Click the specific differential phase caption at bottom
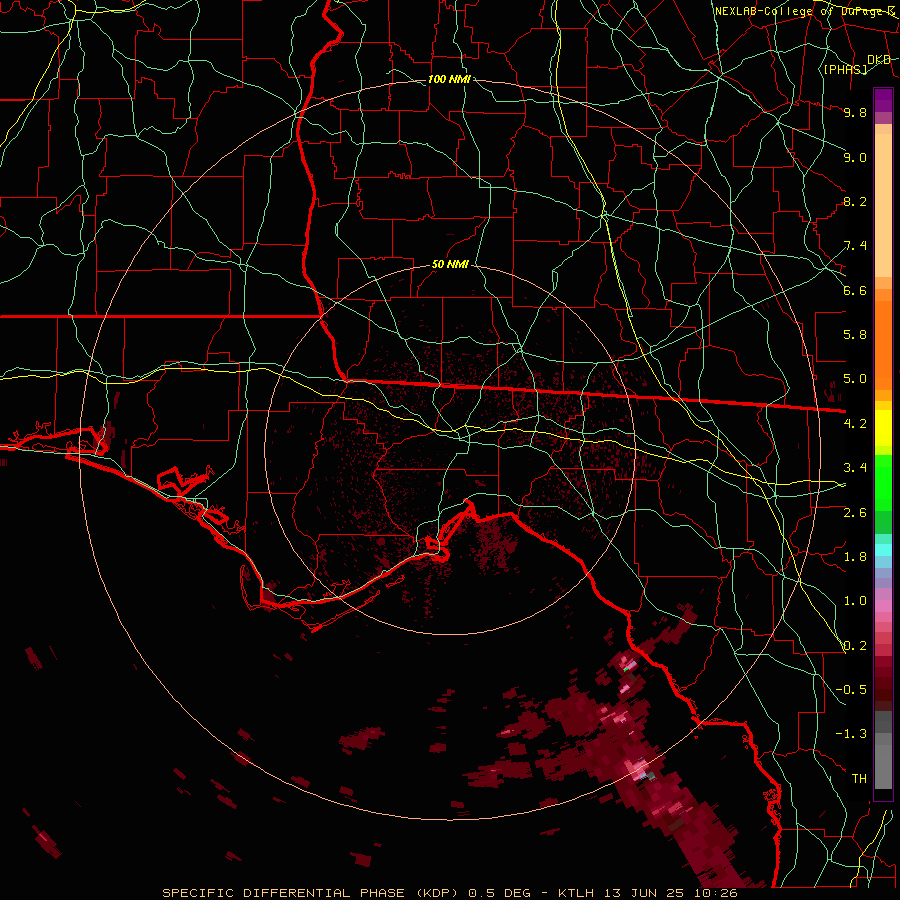Screen dimensions: 900x900 click(450, 893)
